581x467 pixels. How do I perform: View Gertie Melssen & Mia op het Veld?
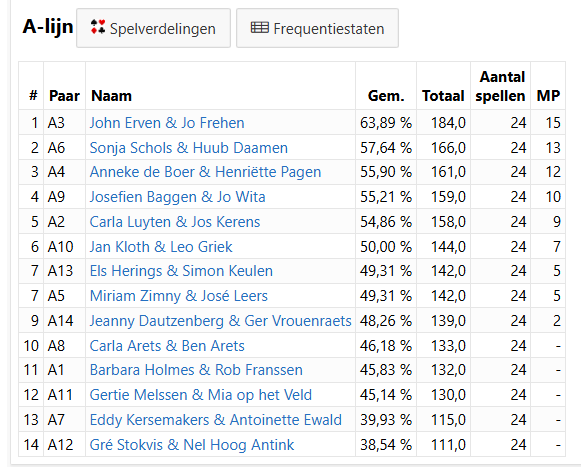[x=201, y=395]
